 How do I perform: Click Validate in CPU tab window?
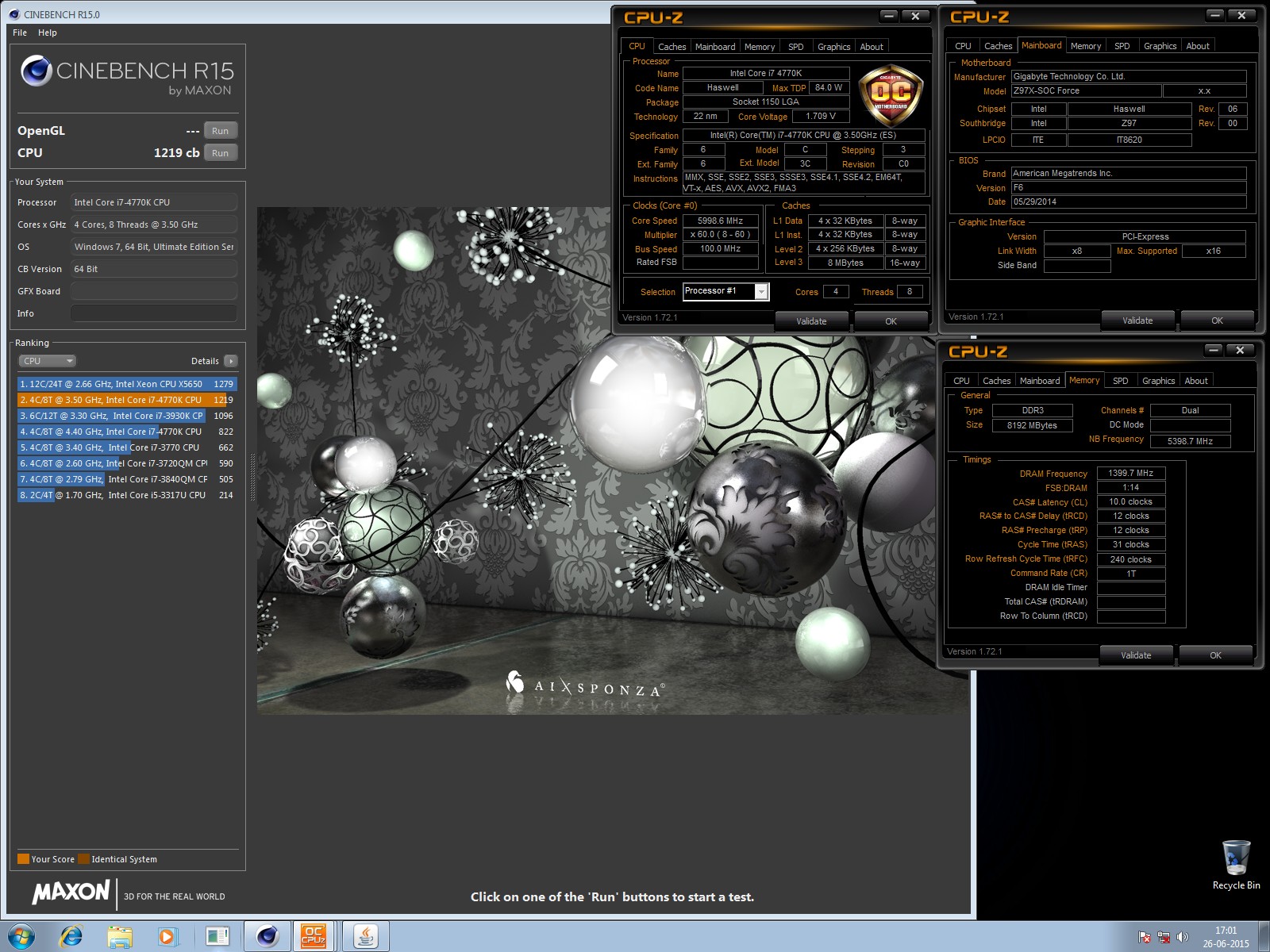pos(811,321)
